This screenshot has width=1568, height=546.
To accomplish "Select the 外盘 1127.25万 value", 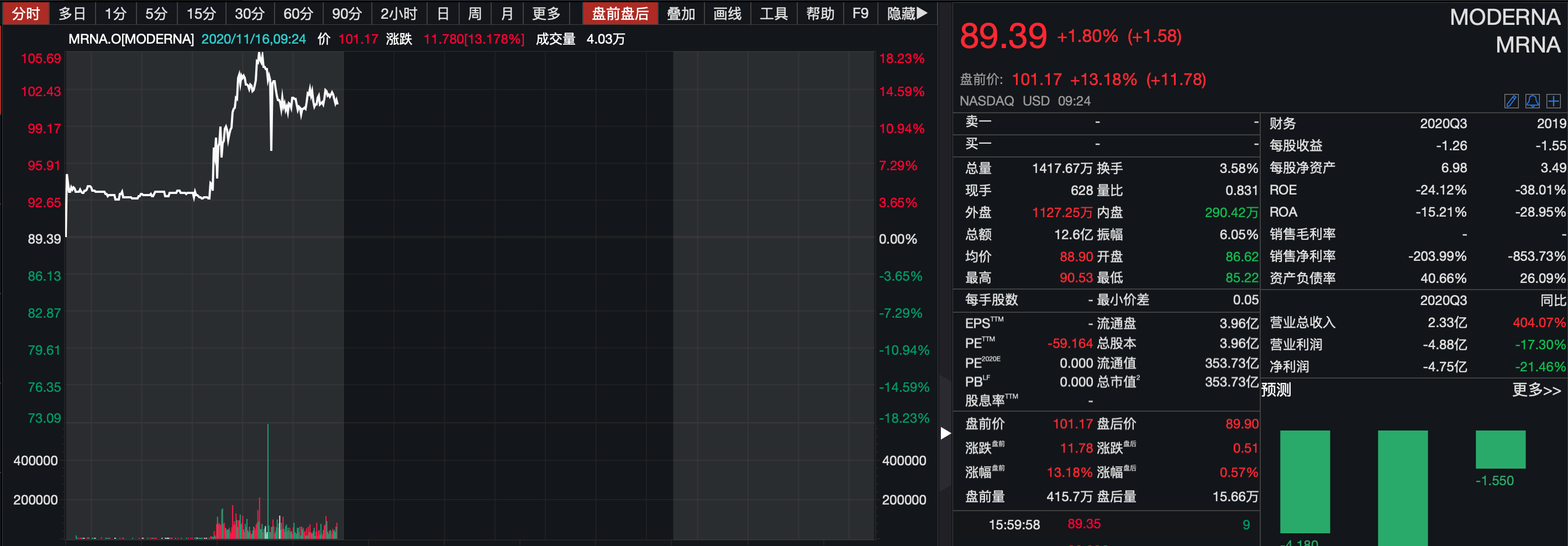I will 1062,212.
